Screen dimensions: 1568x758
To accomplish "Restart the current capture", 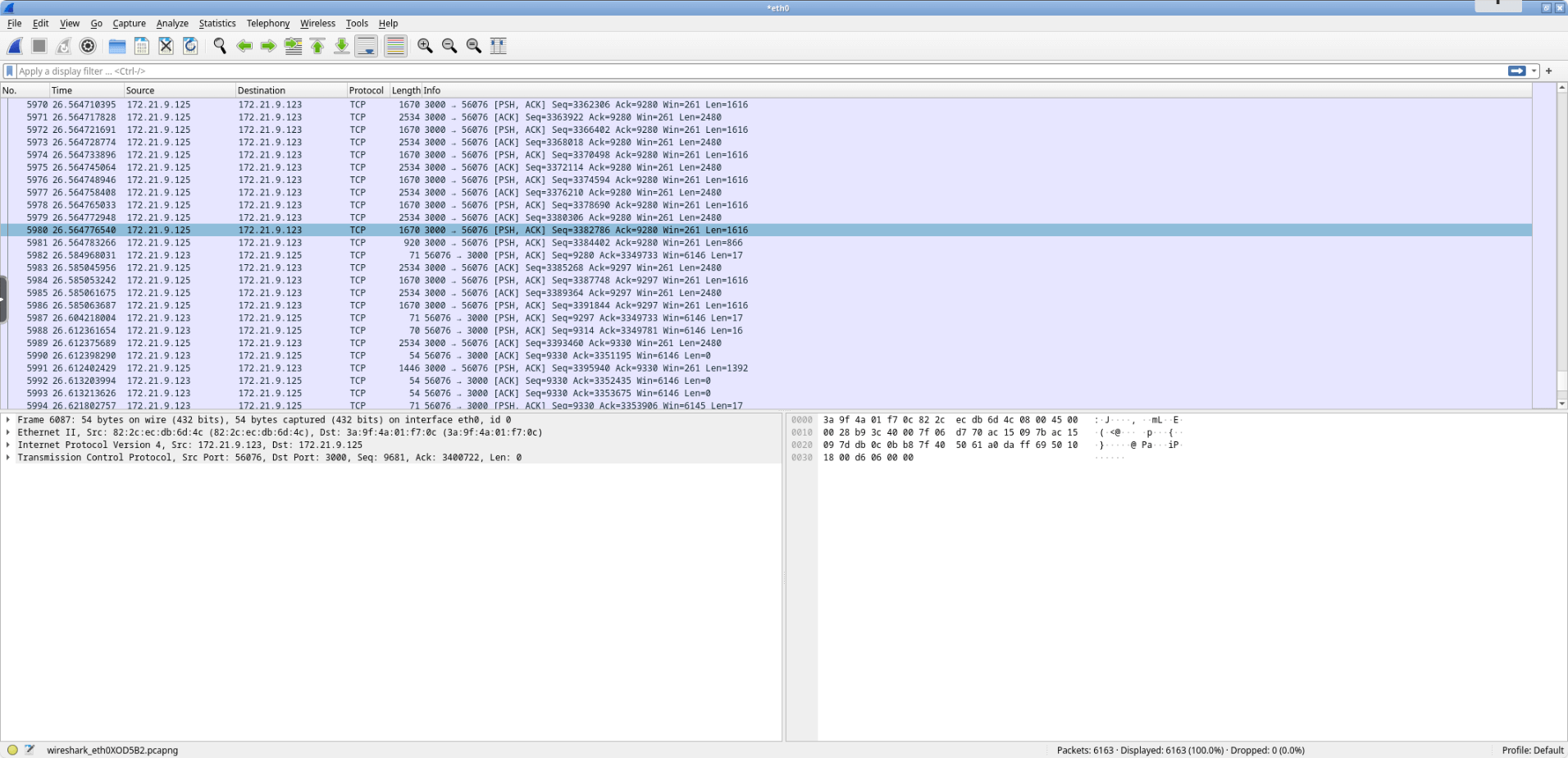I will (63, 45).
